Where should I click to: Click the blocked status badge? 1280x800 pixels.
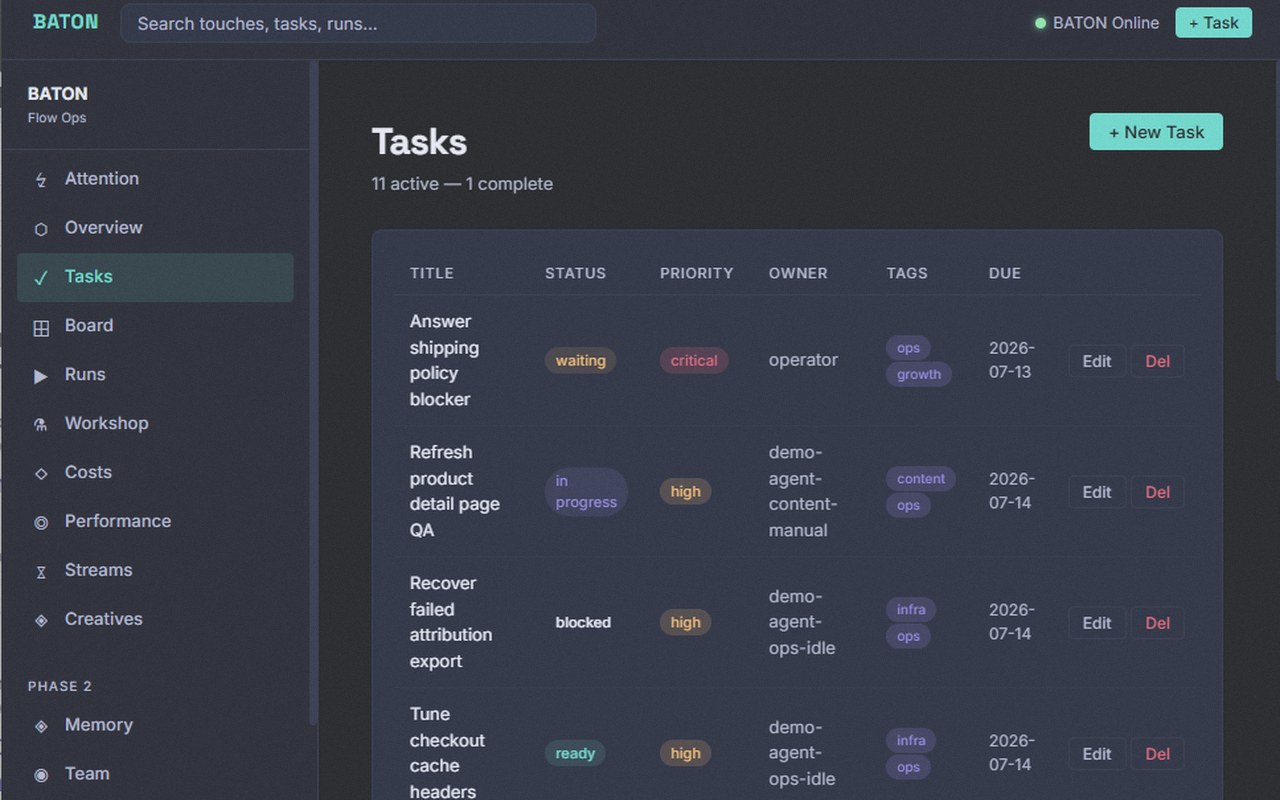click(583, 623)
